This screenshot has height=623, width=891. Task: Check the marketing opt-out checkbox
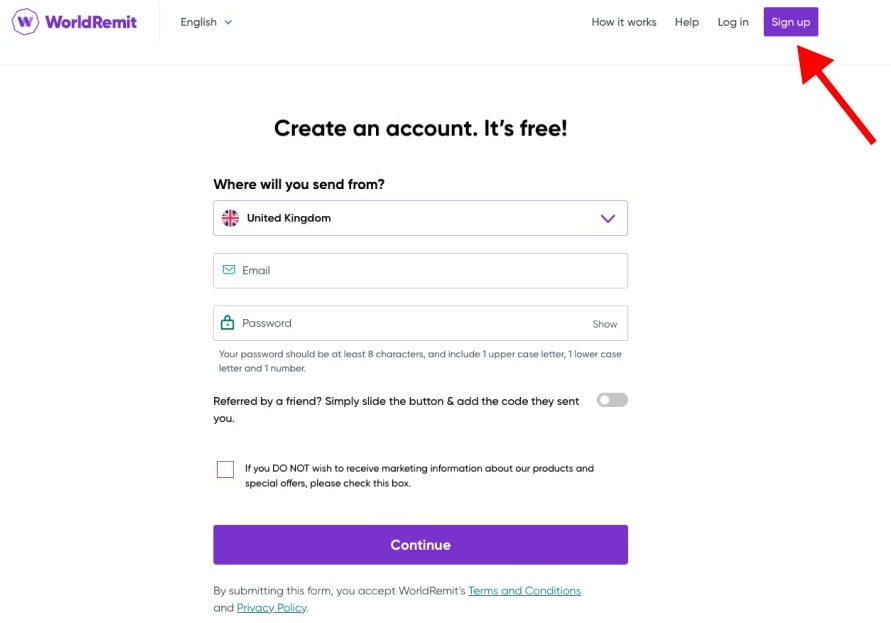tap(225, 469)
